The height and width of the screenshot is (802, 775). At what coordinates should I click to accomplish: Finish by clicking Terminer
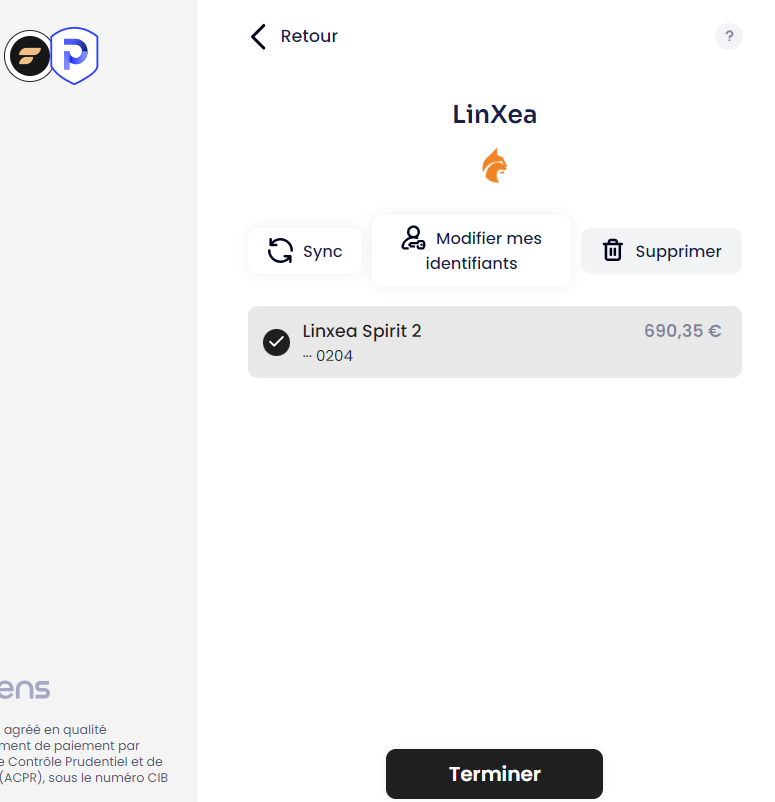494,774
